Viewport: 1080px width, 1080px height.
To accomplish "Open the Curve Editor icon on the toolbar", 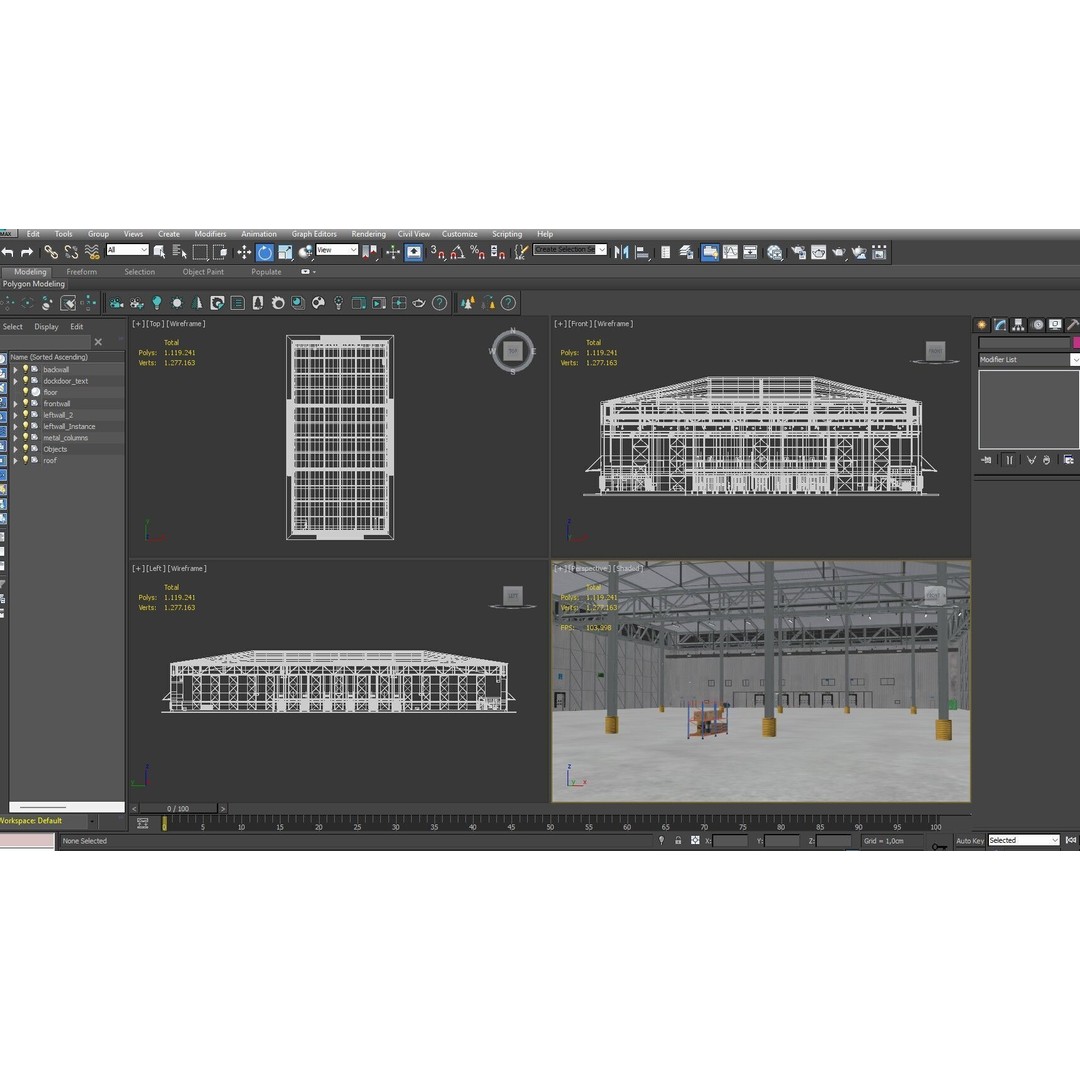I will (x=729, y=252).
